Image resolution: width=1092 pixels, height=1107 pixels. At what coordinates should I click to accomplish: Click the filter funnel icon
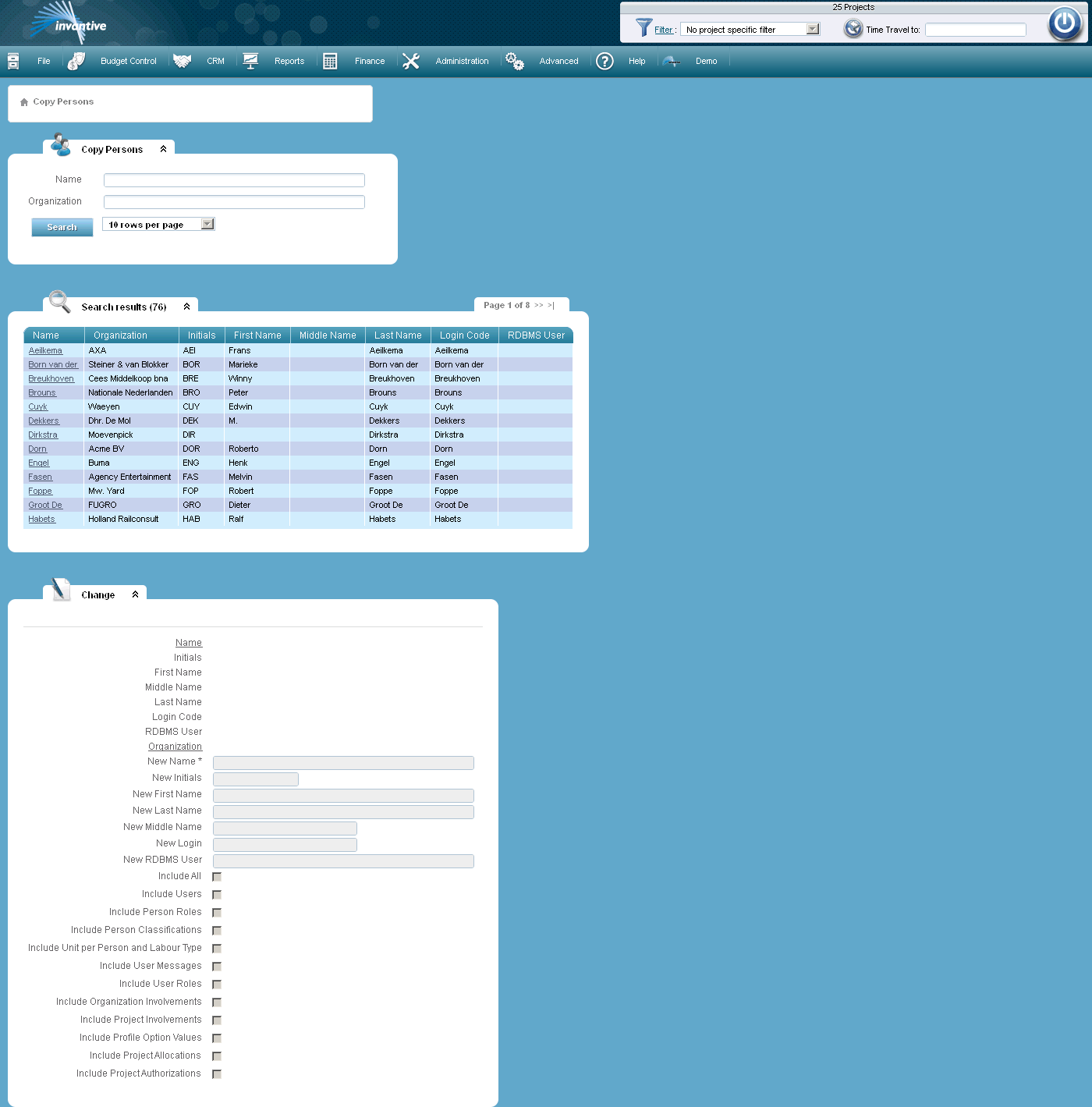(x=644, y=28)
